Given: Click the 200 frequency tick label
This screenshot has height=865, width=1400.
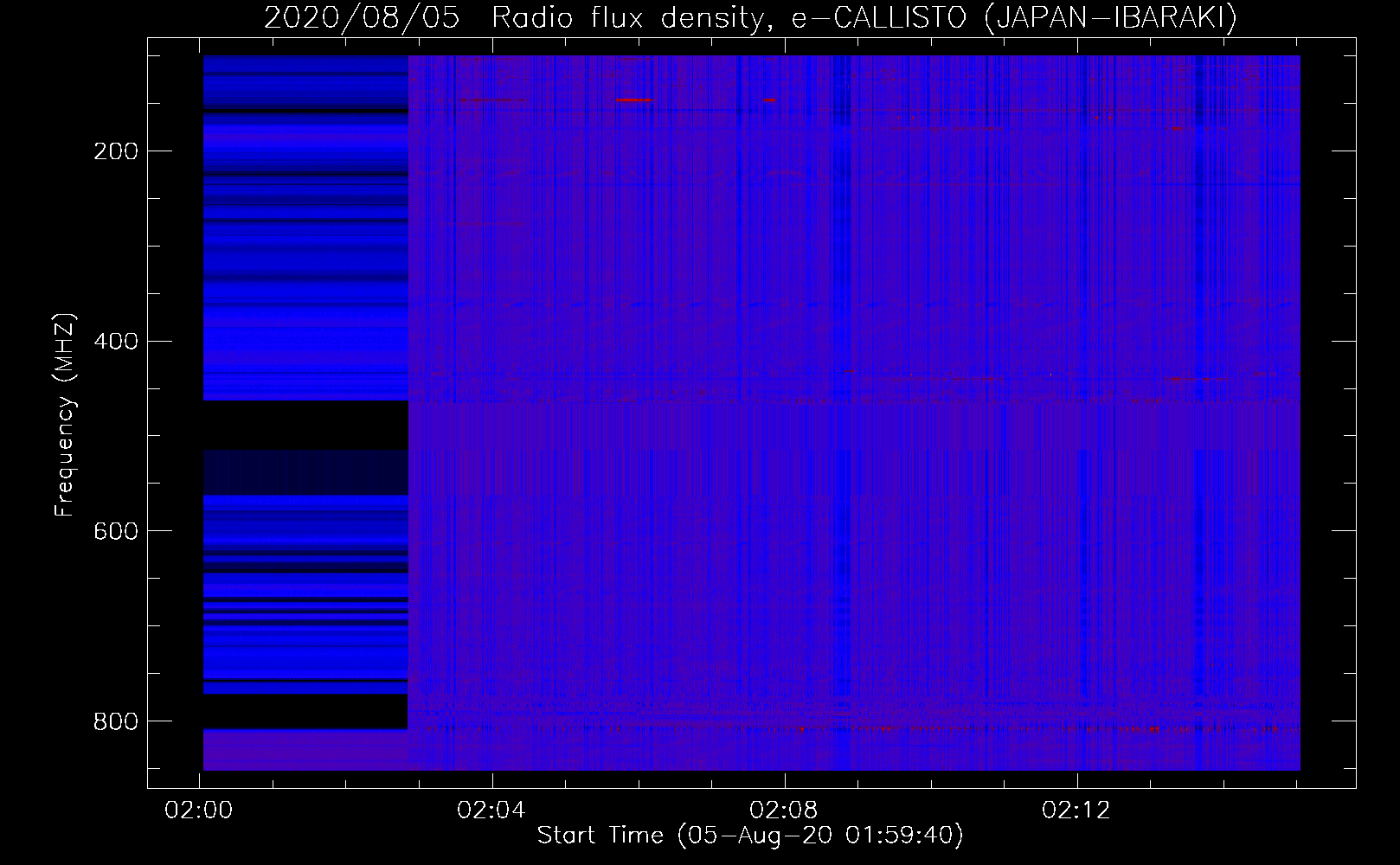Looking at the screenshot, I should click(116, 152).
